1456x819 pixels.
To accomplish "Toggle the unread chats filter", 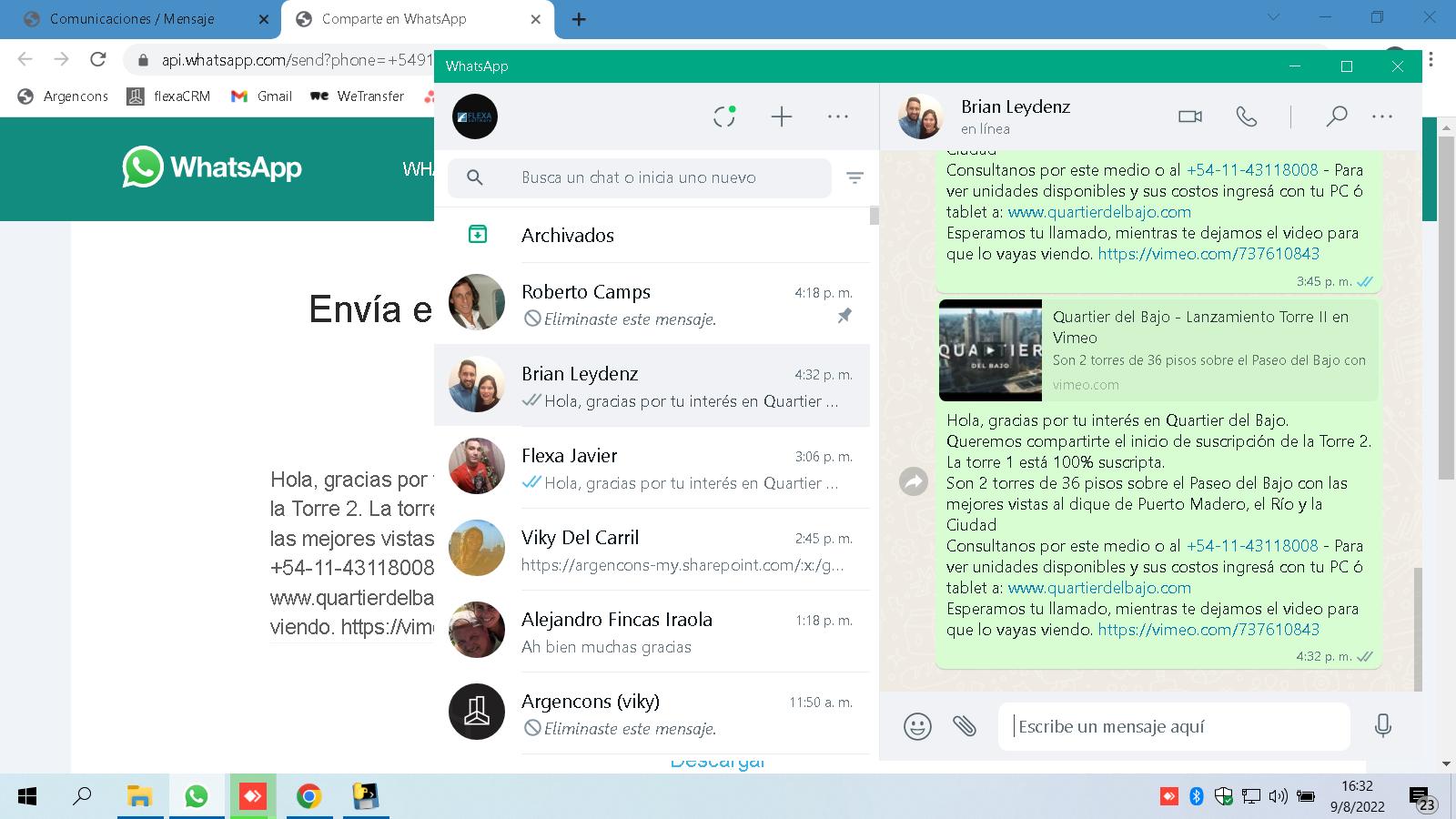I will tap(854, 178).
